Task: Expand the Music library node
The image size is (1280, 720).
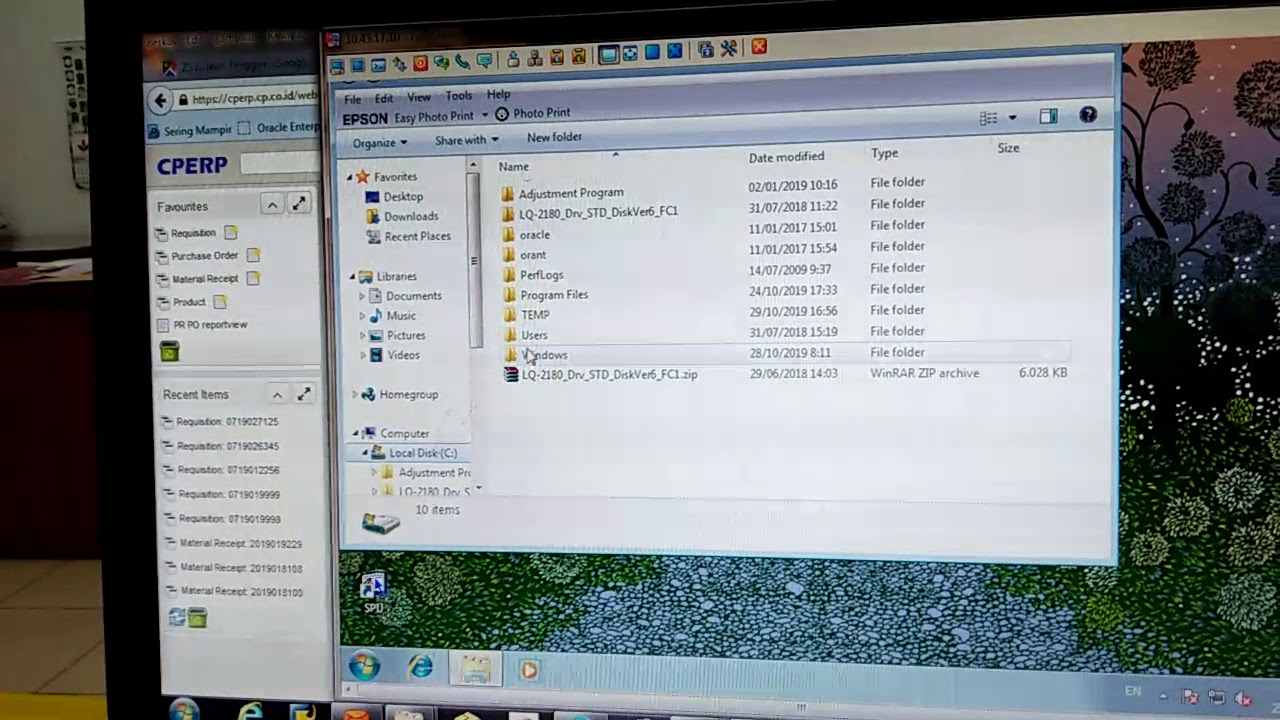Action: pyautogui.click(x=362, y=316)
